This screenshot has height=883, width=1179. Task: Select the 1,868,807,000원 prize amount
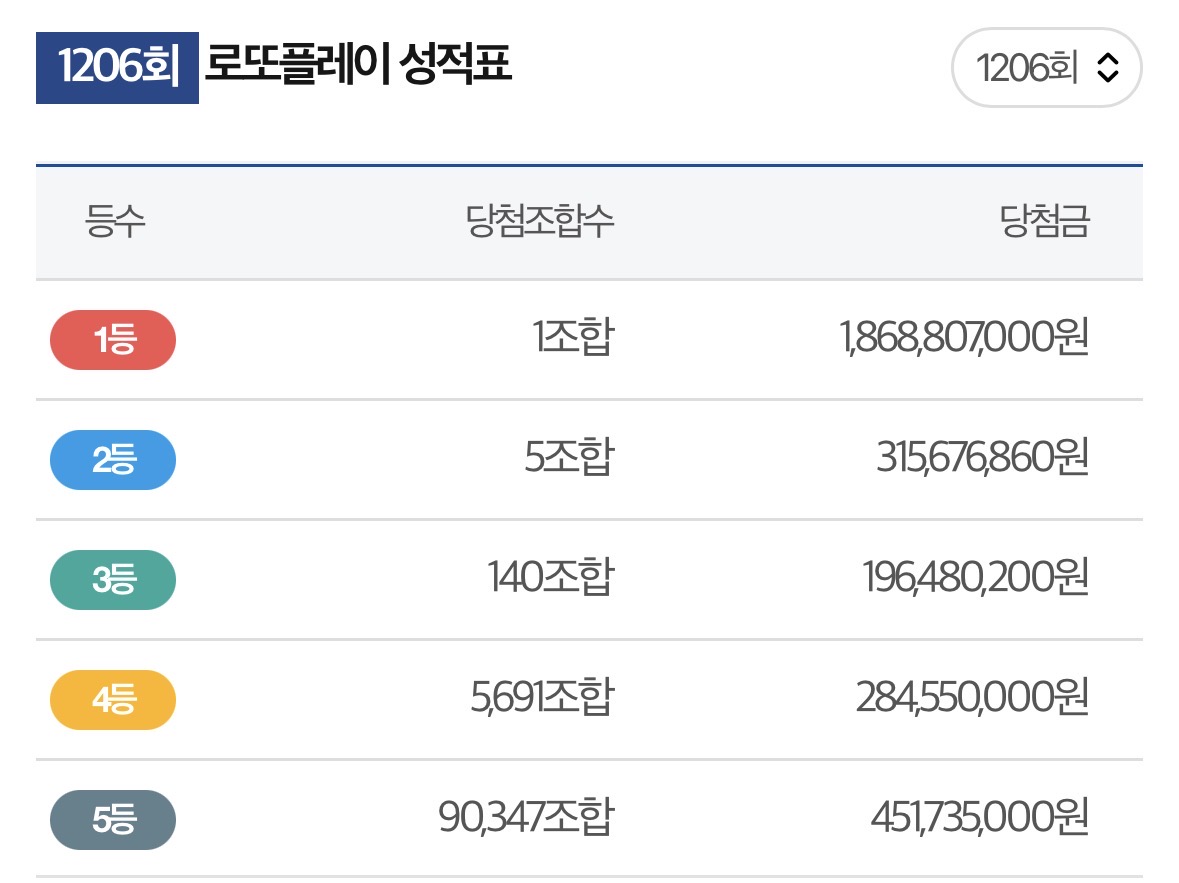click(x=965, y=340)
